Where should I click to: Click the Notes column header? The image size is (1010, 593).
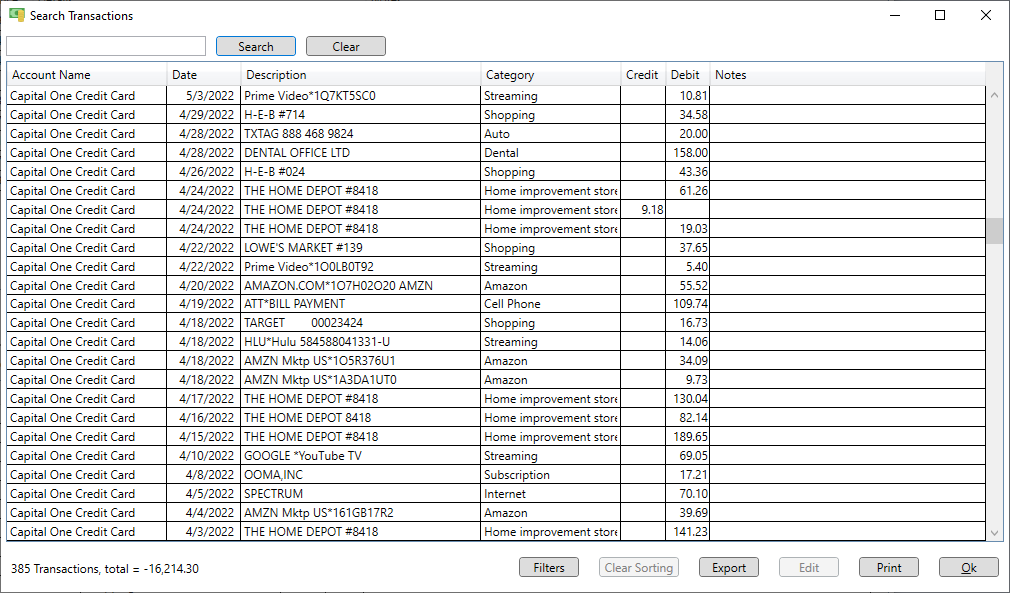pyautogui.click(x=847, y=75)
